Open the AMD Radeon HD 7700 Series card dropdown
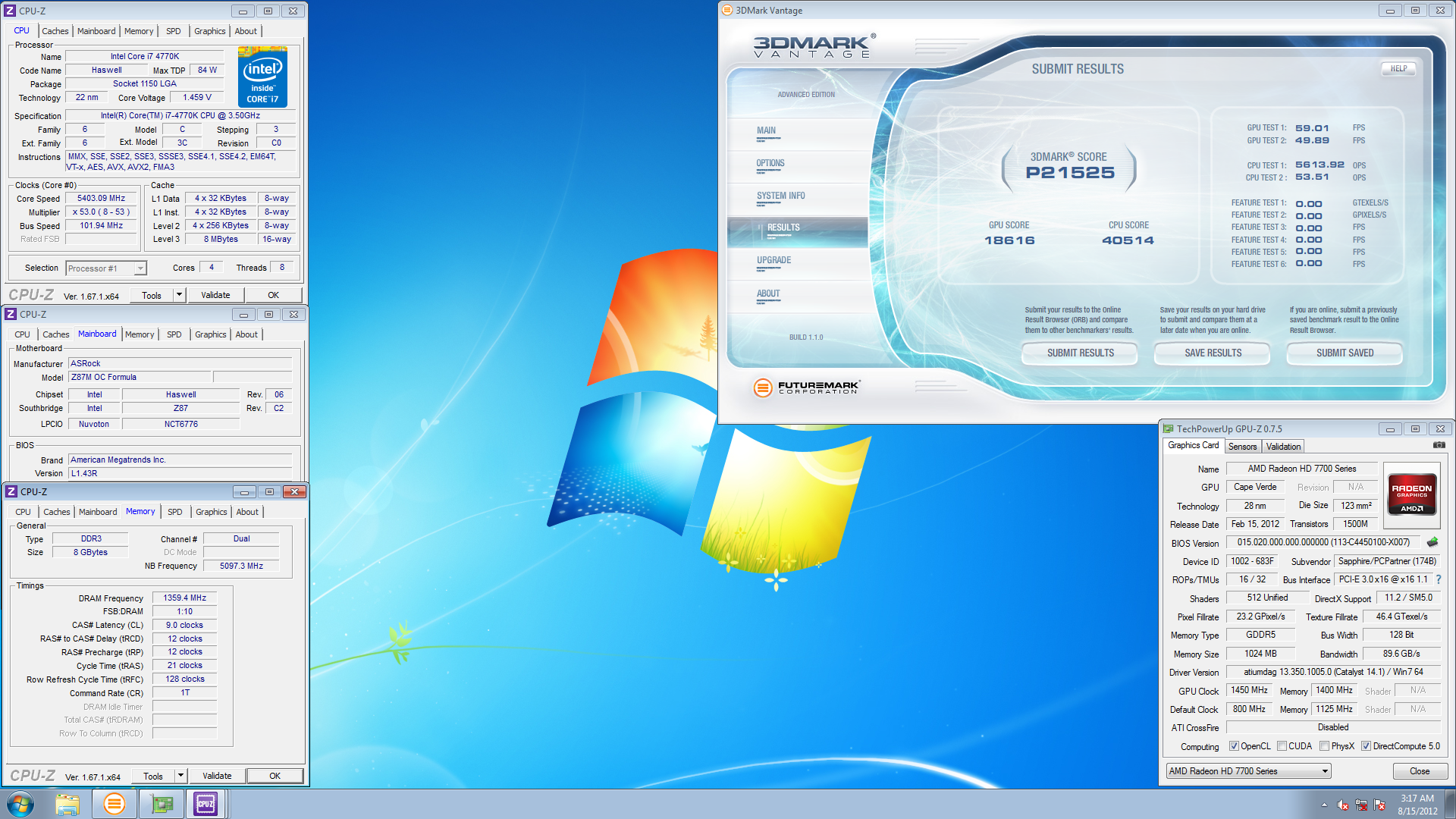Image resolution: width=1456 pixels, height=819 pixels. click(1248, 771)
